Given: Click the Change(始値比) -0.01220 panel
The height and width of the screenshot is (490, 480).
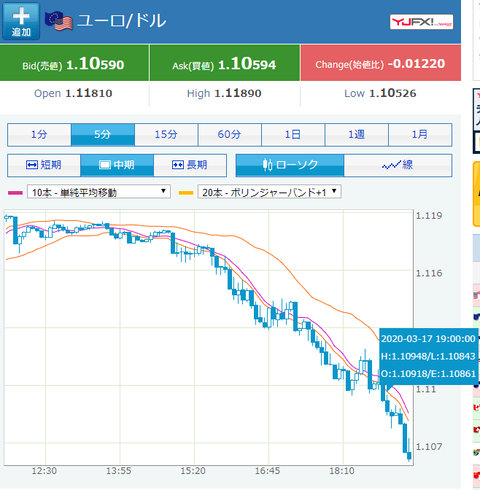Looking at the screenshot, I should (381, 63).
